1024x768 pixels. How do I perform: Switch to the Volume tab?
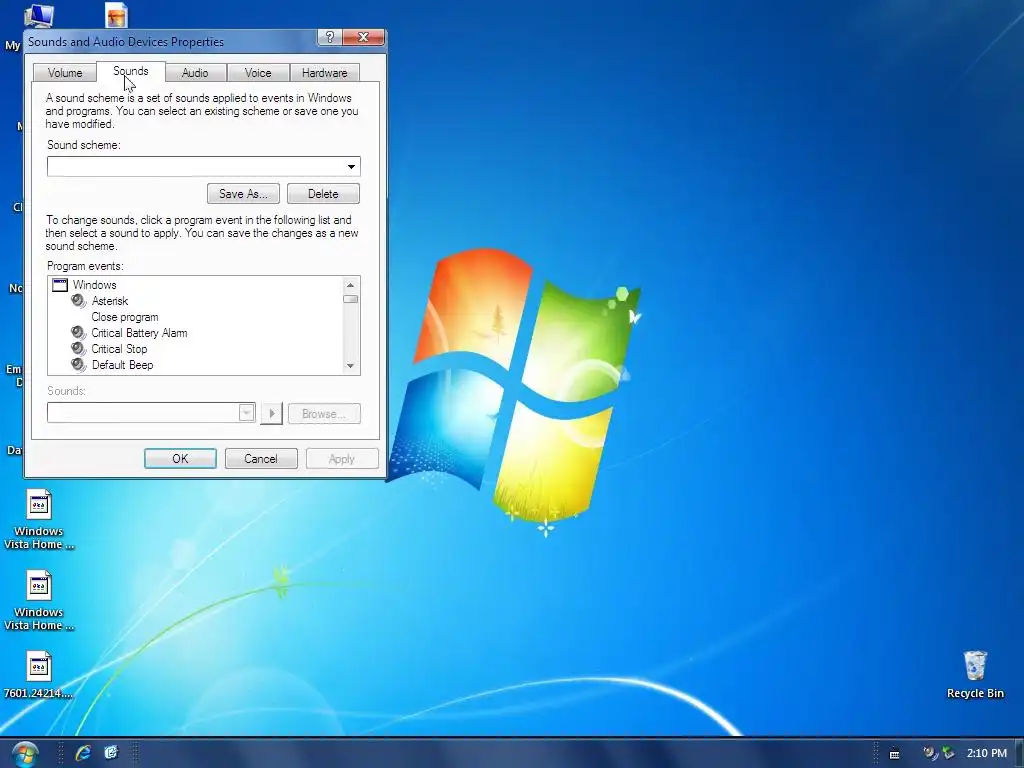point(65,72)
